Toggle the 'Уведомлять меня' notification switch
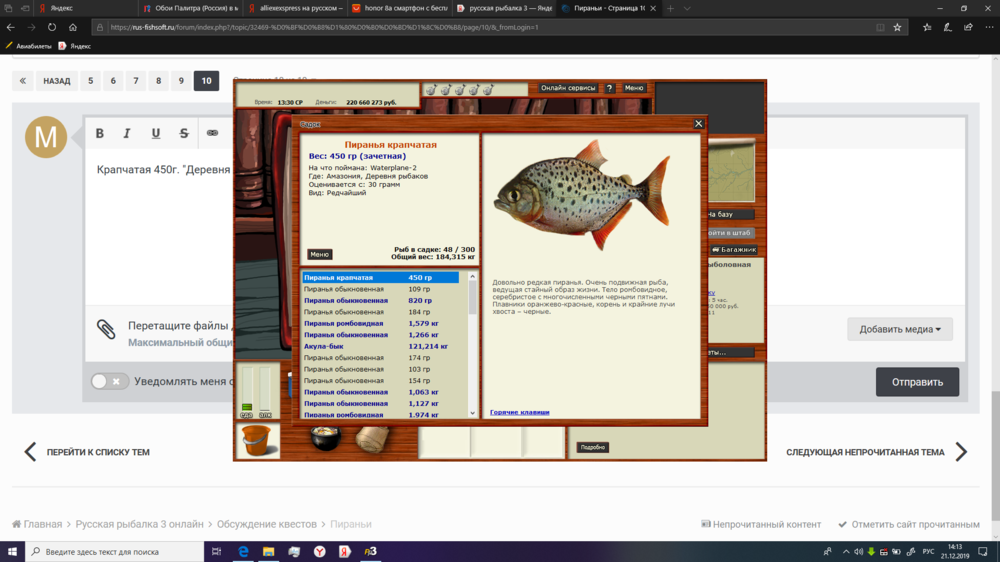Viewport: 1000px width, 562px height. (109, 381)
